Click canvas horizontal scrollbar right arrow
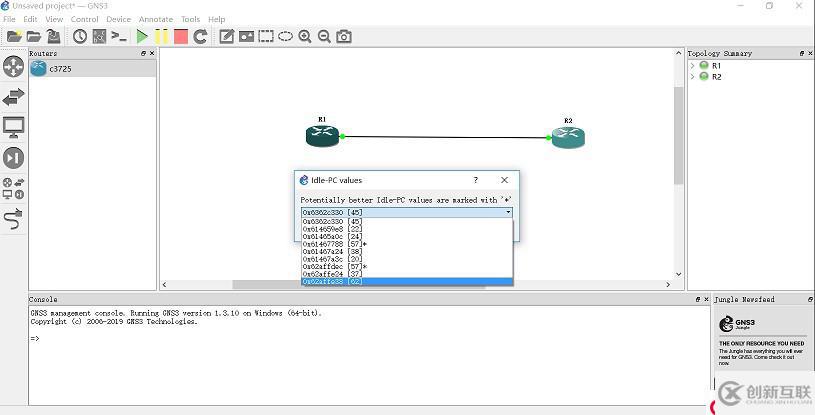 click(668, 284)
